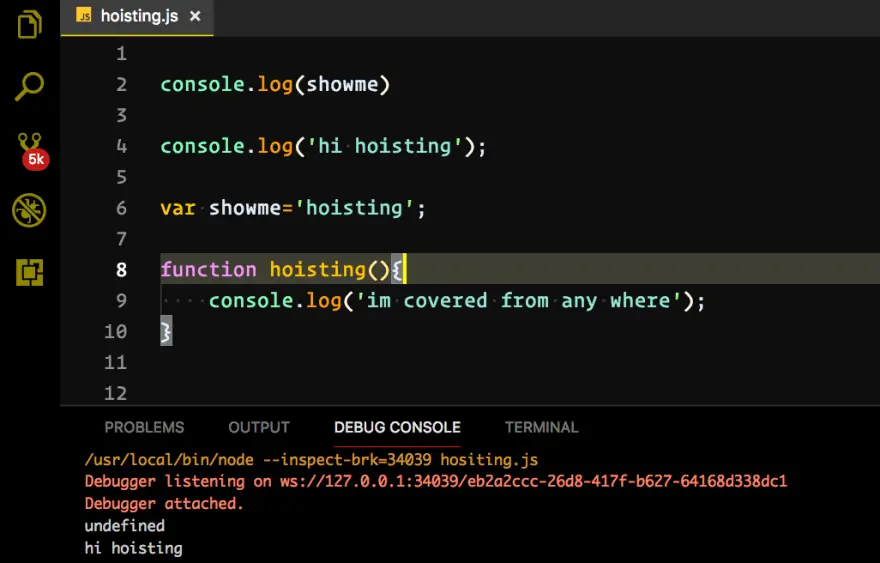Click the JS file icon on hoisting.js tab

[x=84, y=16]
